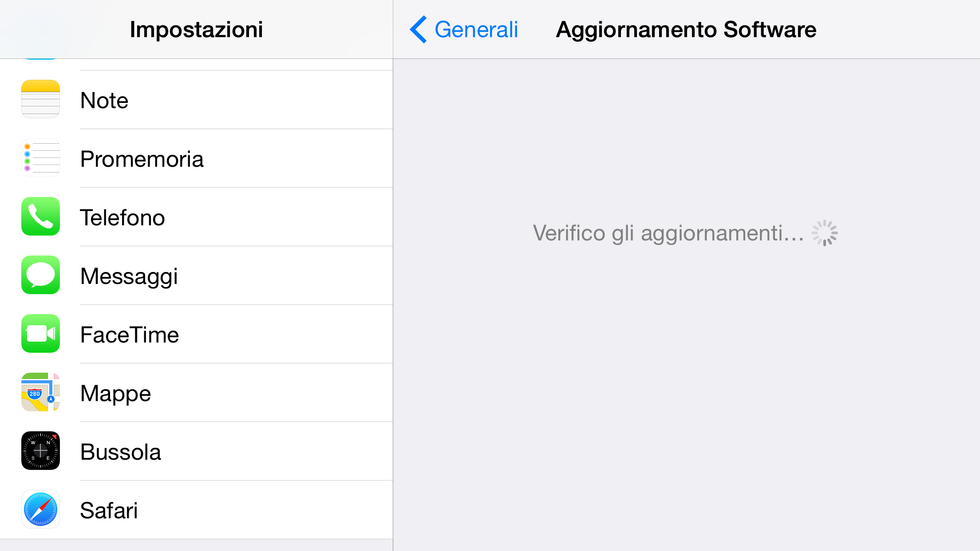980x551 pixels.
Task: Select FaceTime in the sidebar list
Action: click(x=196, y=335)
